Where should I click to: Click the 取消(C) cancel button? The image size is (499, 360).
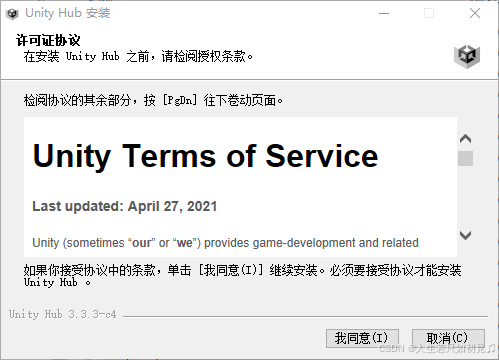[x=448, y=338]
